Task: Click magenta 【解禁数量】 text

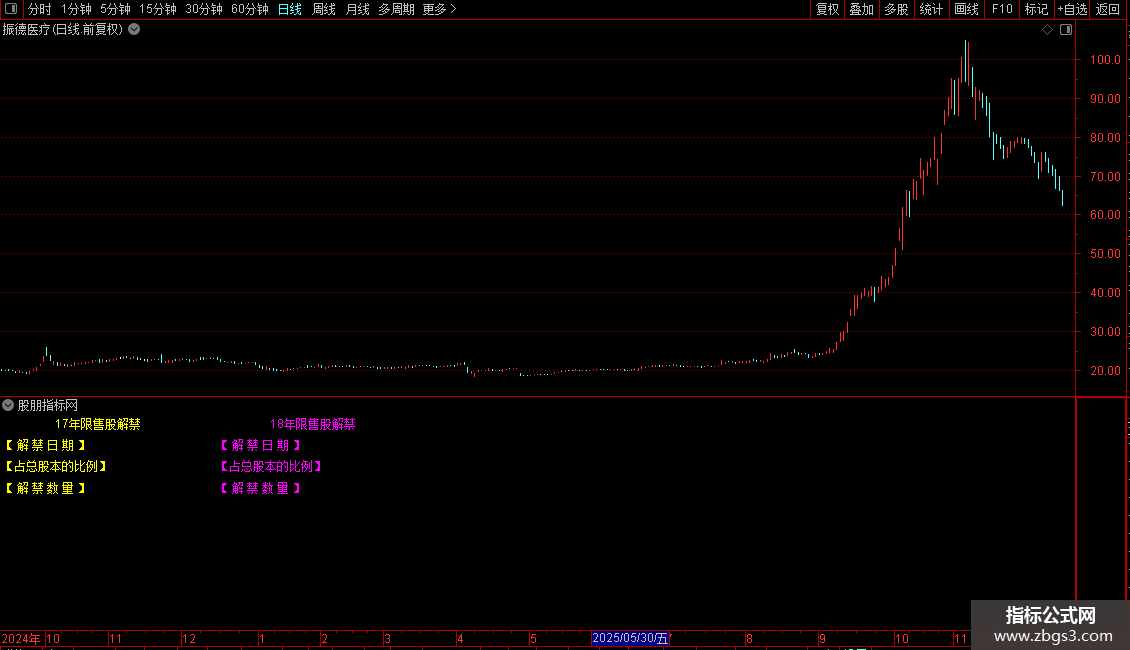Action: pos(260,489)
